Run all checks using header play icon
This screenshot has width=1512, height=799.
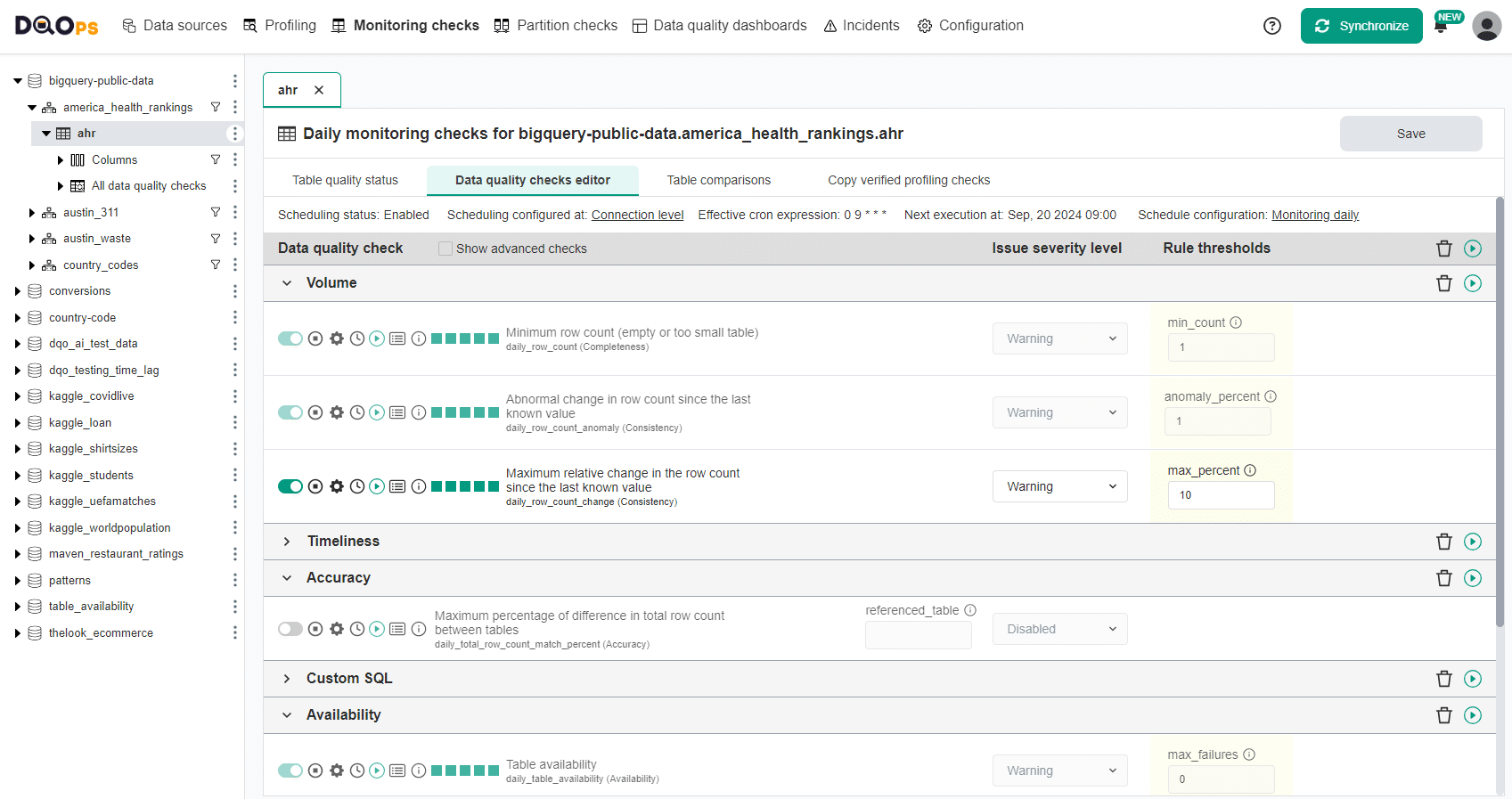[1473, 249]
